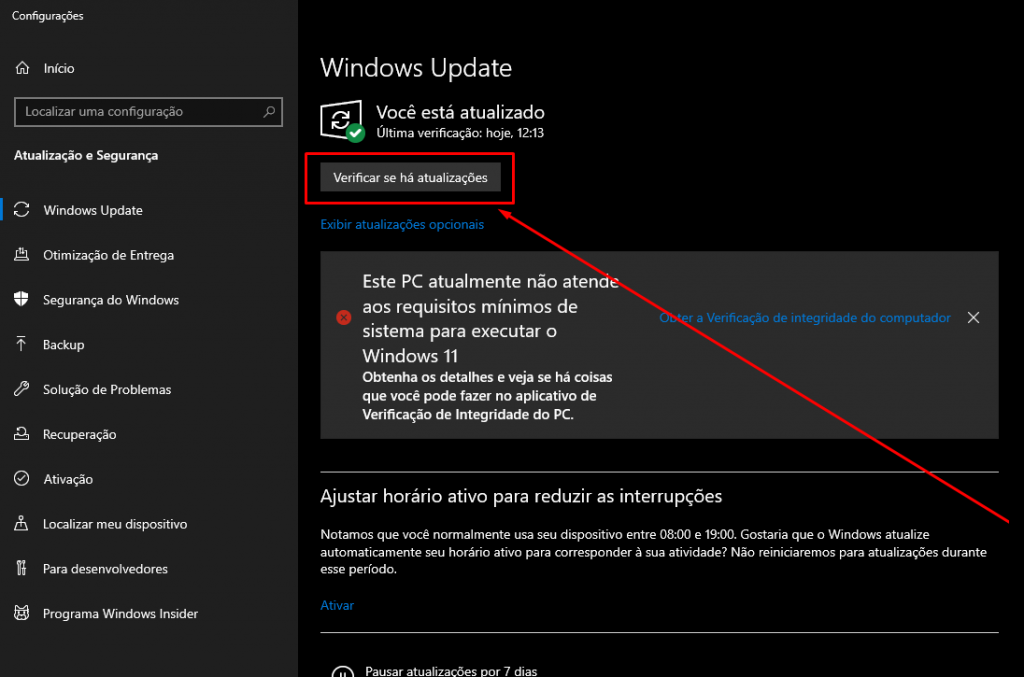Click the Solução de Problemas wrench icon

pyautogui.click(x=22, y=389)
